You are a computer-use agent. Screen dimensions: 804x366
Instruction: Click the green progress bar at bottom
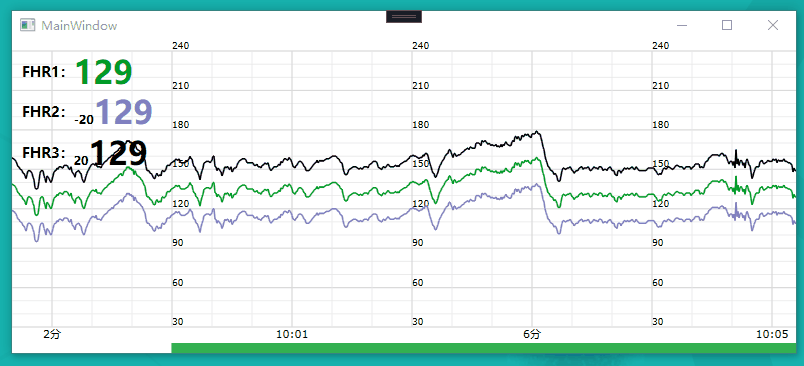(484, 348)
